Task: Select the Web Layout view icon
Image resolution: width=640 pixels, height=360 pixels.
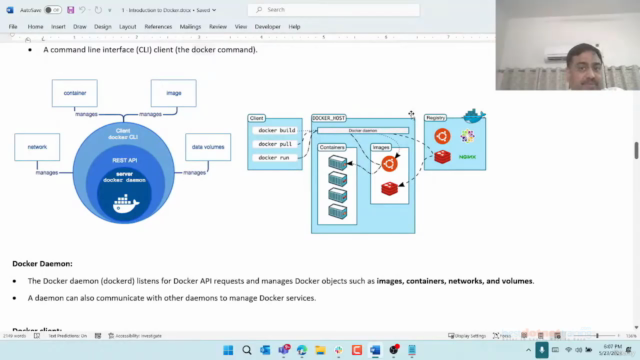Action: (557, 336)
